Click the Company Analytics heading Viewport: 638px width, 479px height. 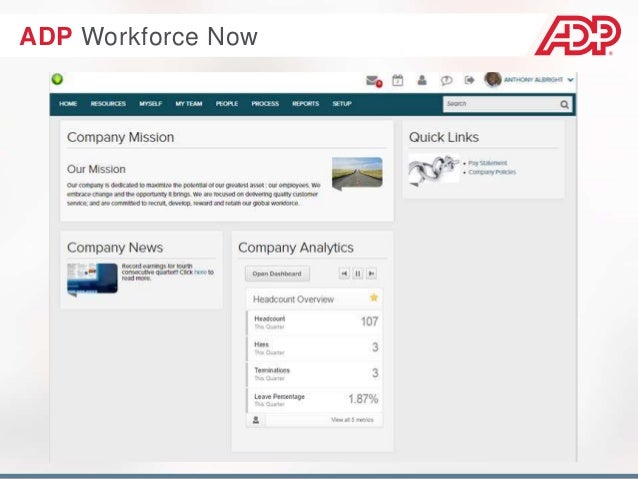[x=296, y=247]
